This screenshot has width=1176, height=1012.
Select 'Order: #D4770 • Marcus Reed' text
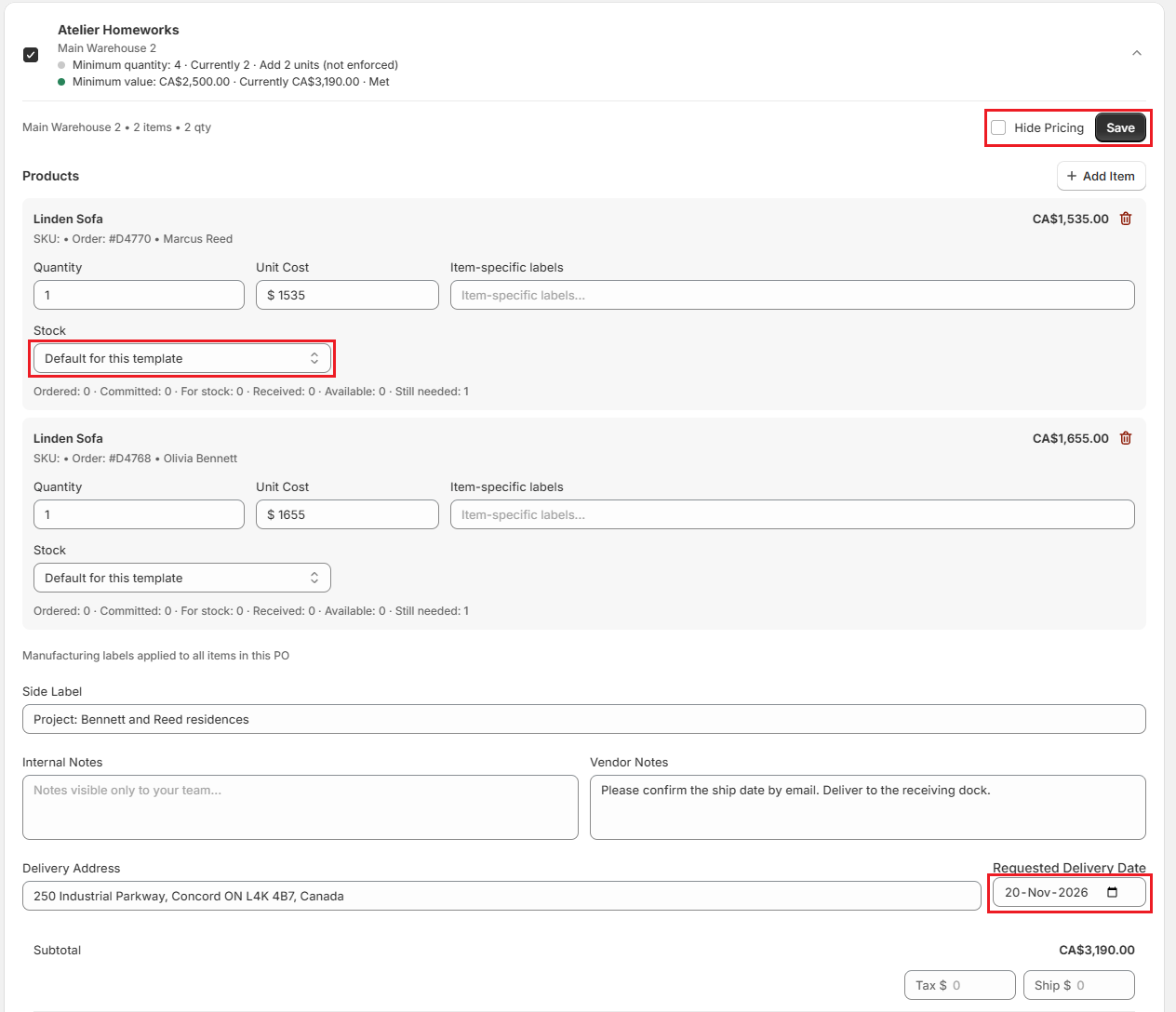[x=153, y=239]
